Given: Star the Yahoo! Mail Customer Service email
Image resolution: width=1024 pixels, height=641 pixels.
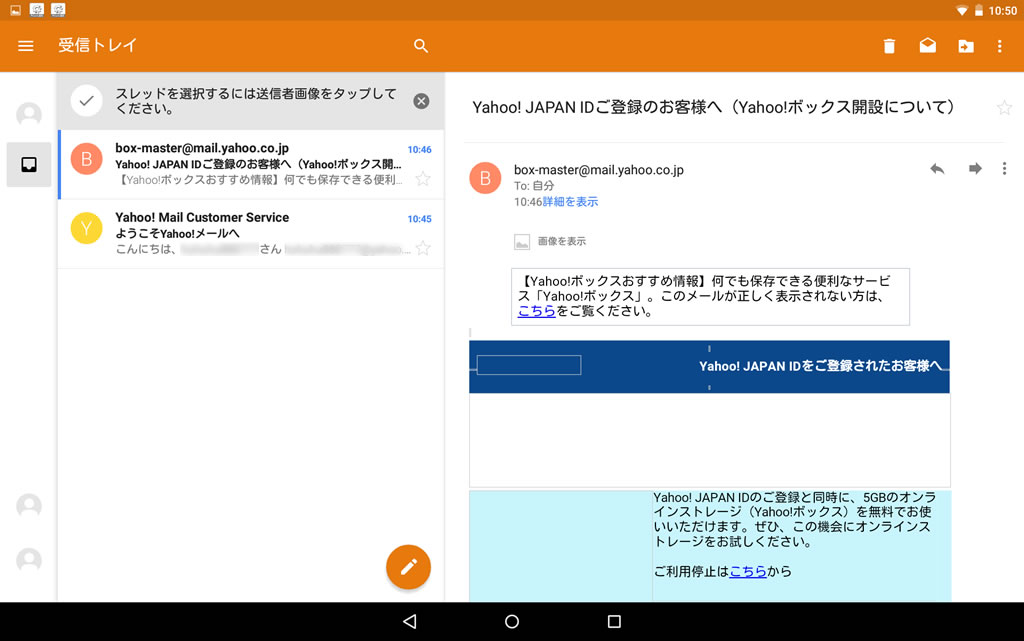Looking at the screenshot, I should [x=423, y=248].
